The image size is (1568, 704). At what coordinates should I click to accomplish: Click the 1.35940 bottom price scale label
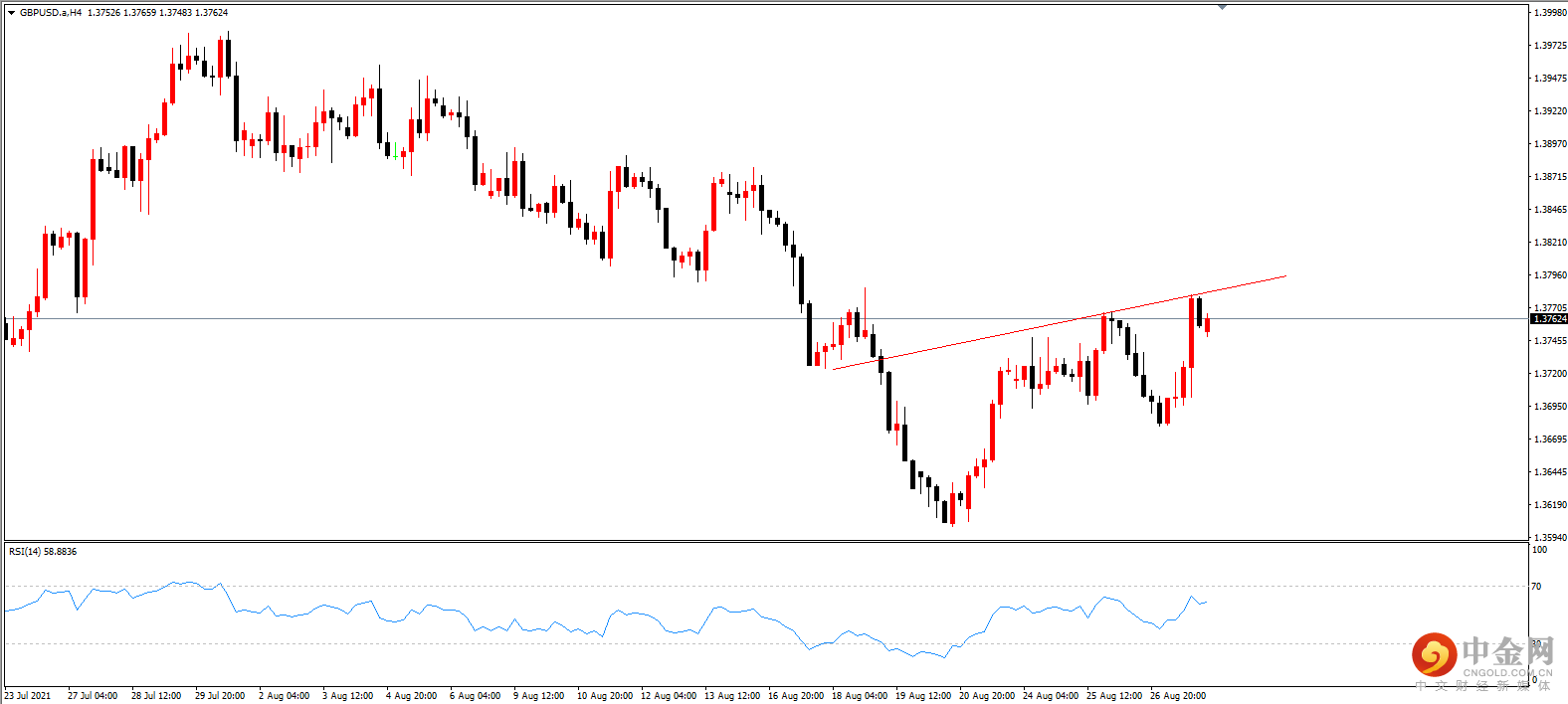[1550, 538]
